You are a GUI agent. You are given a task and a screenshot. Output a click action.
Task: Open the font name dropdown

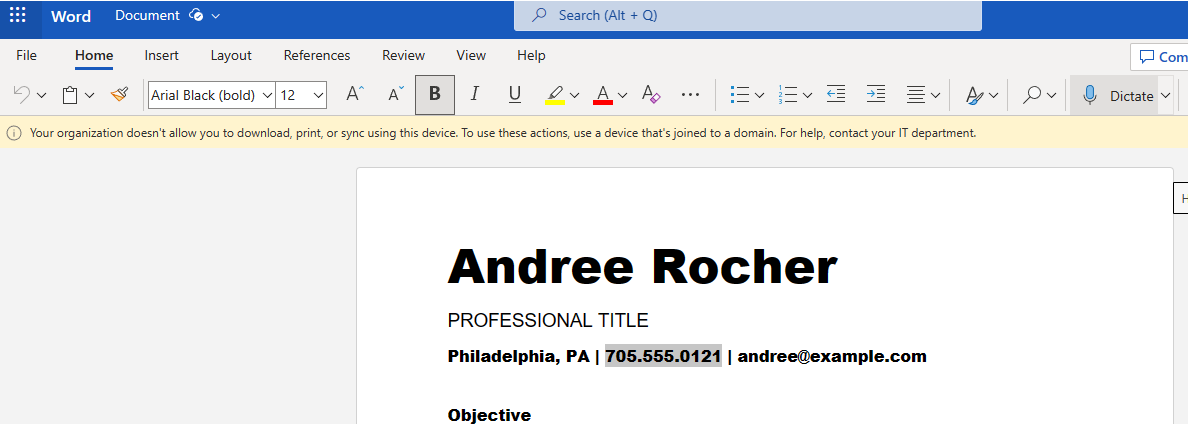click(267, 95)
